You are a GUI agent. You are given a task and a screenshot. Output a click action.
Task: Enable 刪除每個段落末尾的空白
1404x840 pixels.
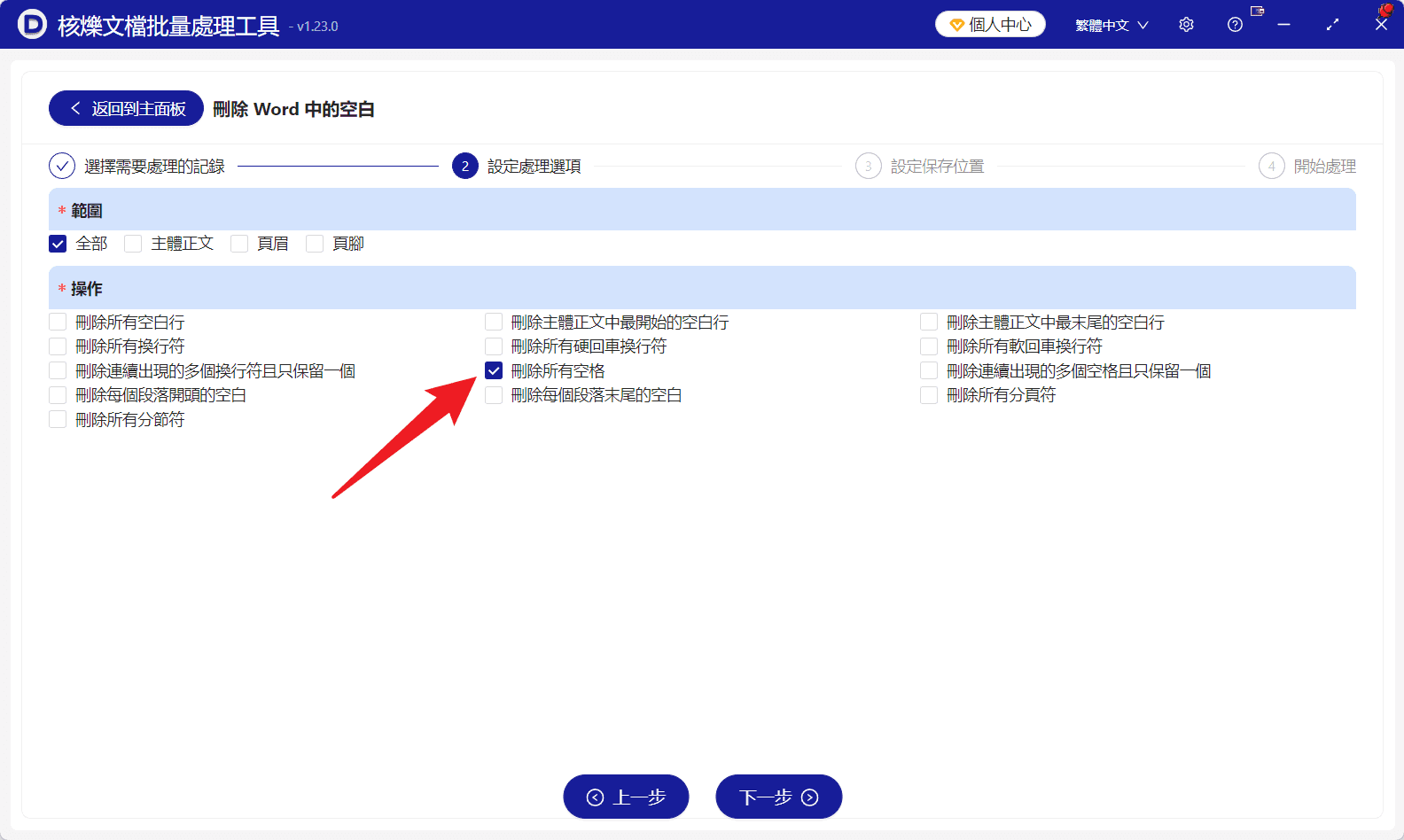(494, 394)
